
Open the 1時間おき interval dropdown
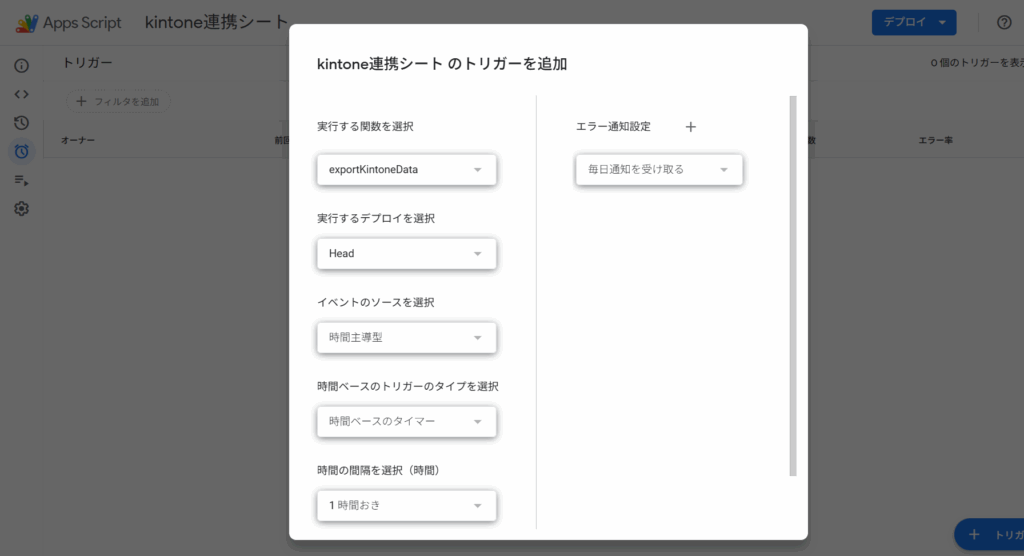tap(406, 506)
